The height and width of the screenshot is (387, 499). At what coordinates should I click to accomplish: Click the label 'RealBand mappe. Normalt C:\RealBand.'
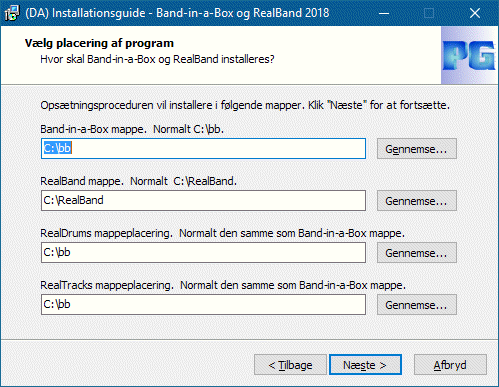point(138,181)
